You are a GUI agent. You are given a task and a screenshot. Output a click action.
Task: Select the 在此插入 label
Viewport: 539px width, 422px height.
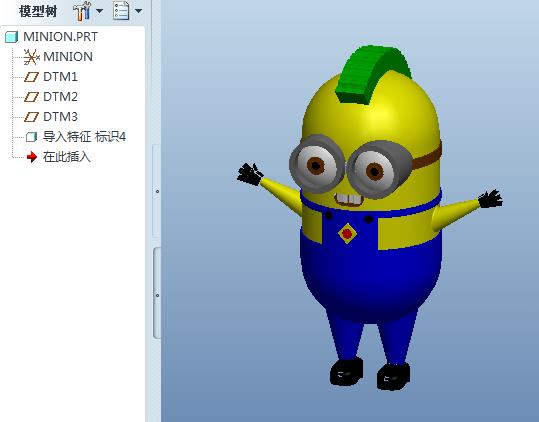pos(67,157)
